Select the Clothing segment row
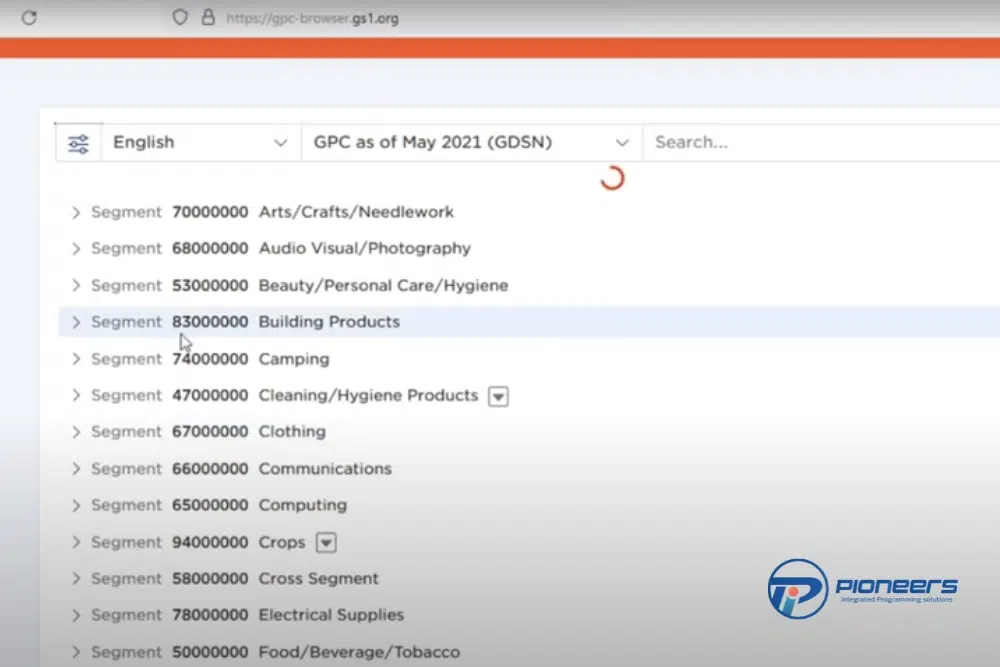Screen dimensions: 1000x667 coord(292,432)
